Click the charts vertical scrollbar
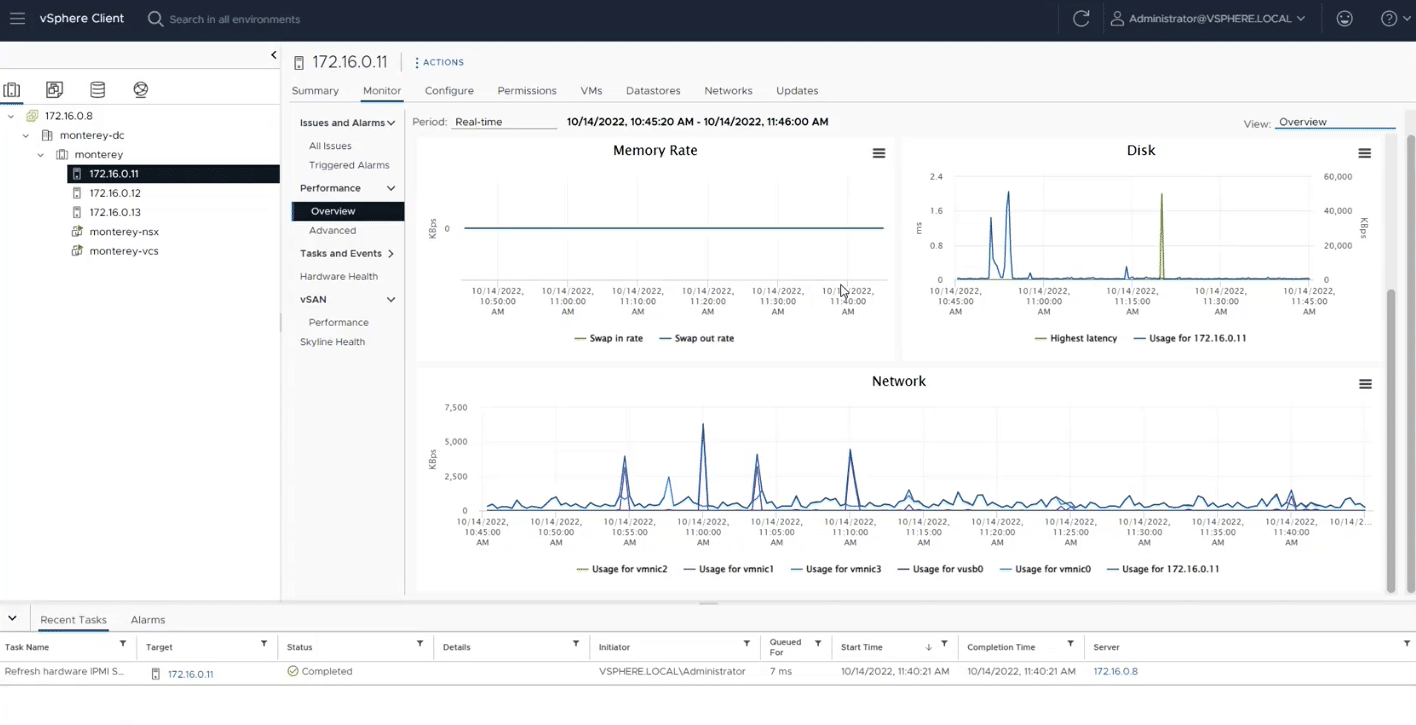Image resolution: width=1416 pixels, height=725 pixels. (x=1390, y=440)
